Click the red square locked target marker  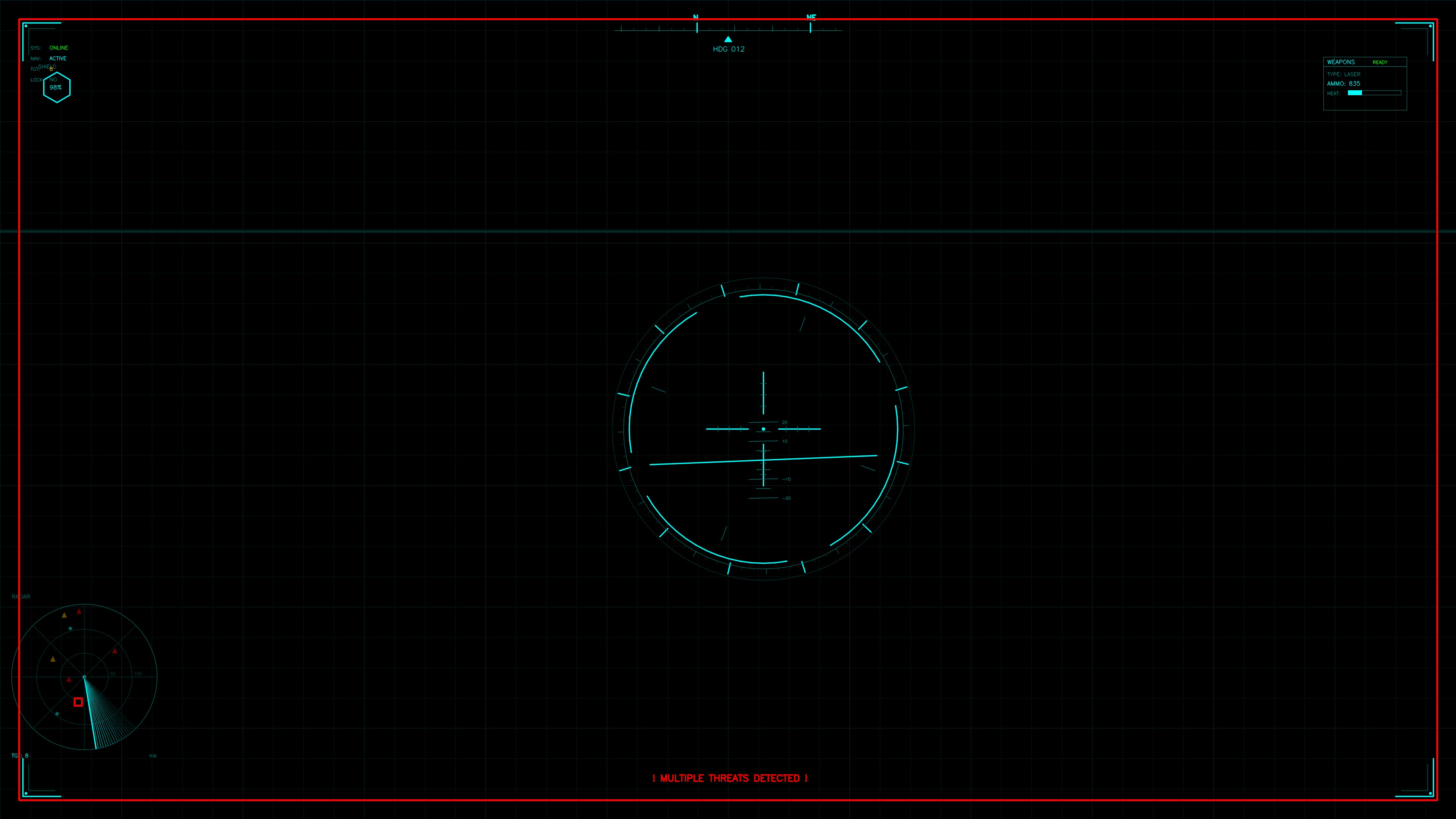click(x=78, y=702)
